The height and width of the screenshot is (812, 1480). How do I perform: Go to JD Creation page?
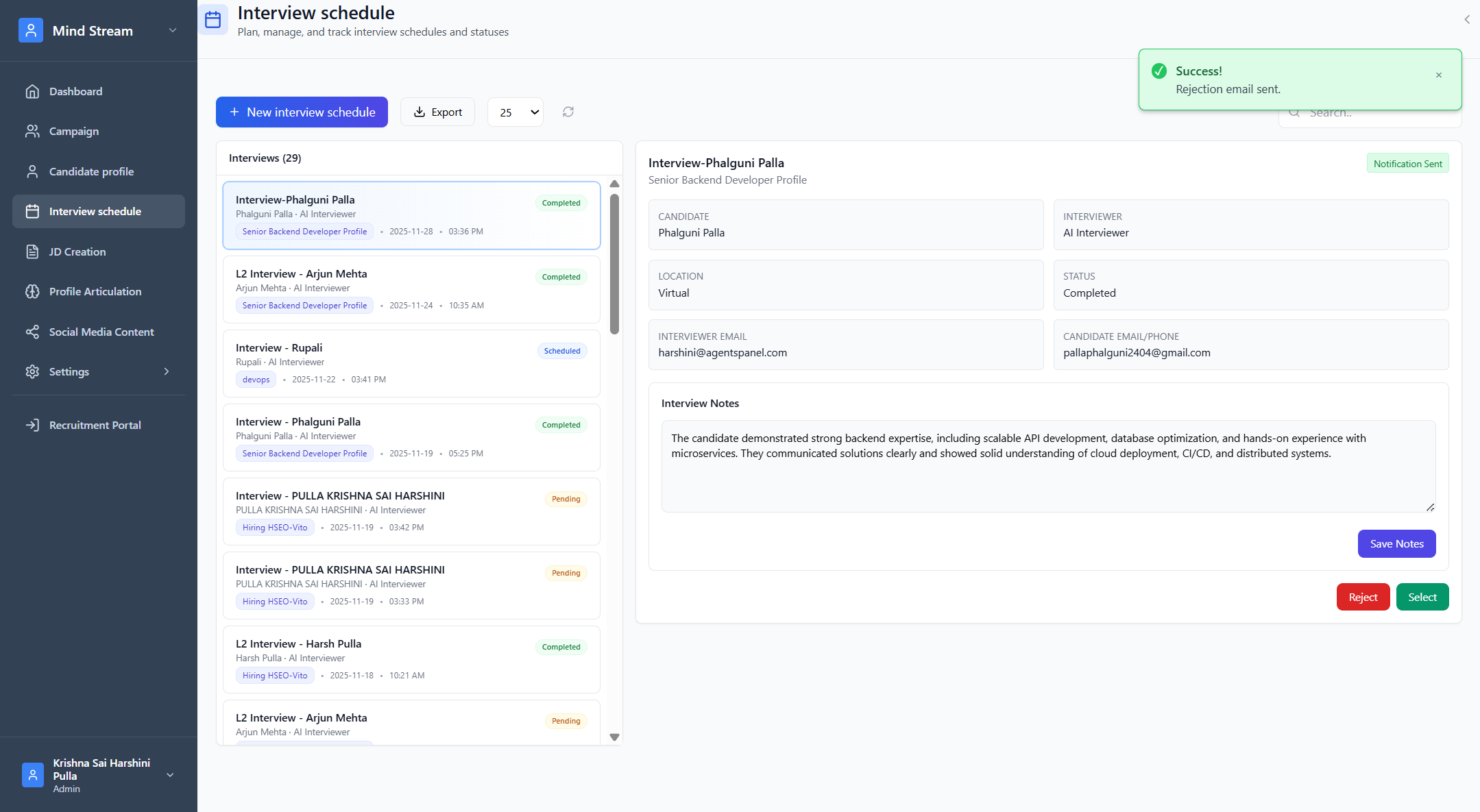point(77,251)
